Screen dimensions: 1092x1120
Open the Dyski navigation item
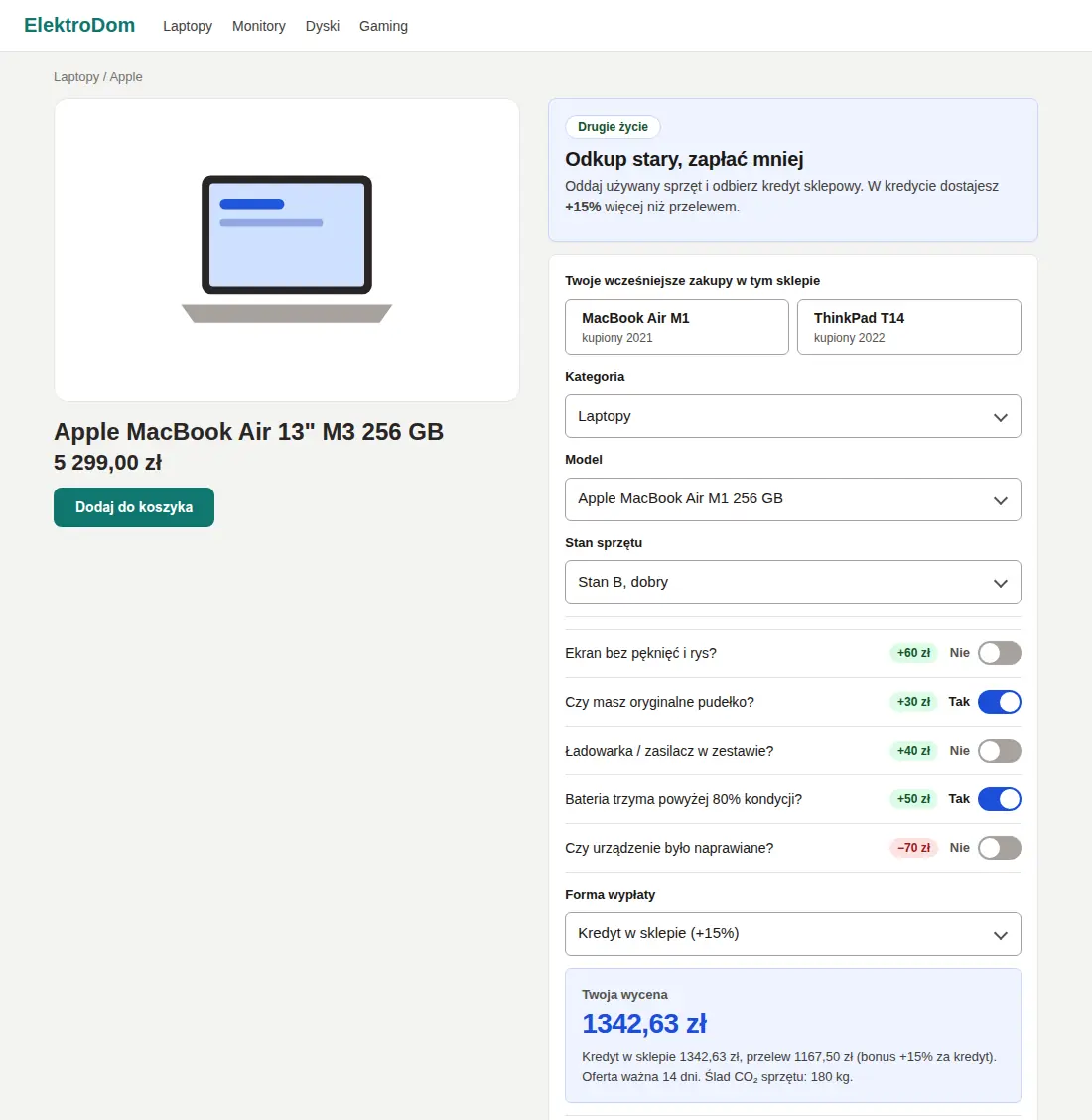pos(322,26)
